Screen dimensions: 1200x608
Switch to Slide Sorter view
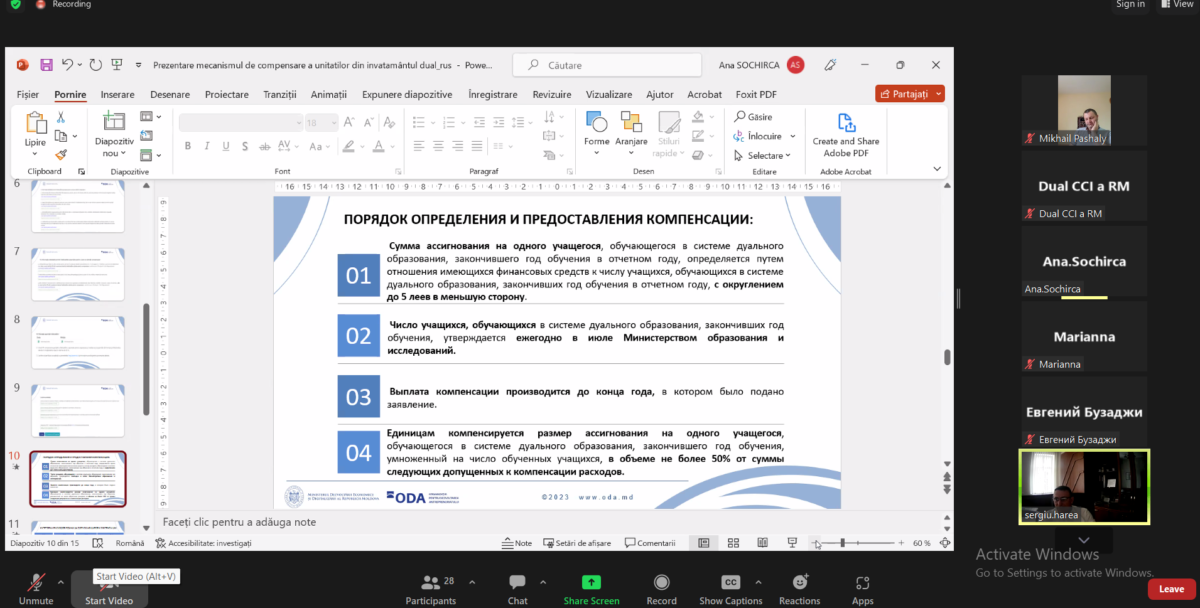pos(733,543)
